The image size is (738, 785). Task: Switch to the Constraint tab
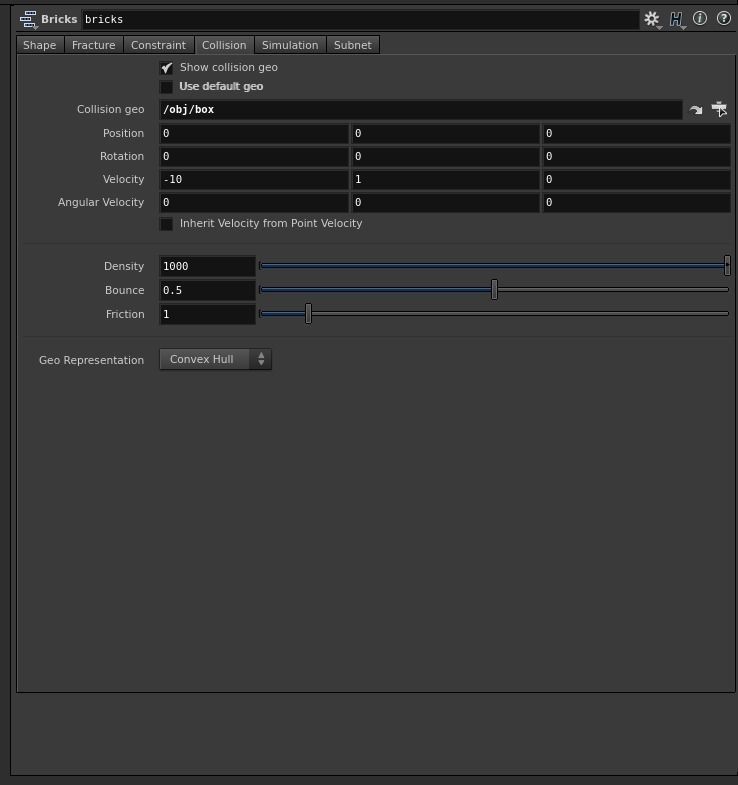tap(158, 45)
